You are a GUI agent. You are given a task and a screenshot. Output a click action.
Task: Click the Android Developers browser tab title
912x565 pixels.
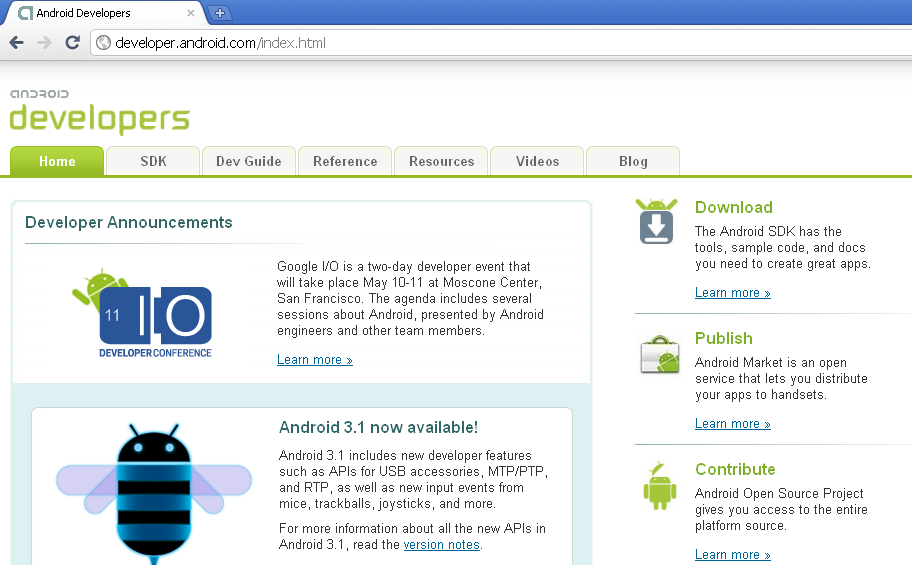[x=83, y=13]
